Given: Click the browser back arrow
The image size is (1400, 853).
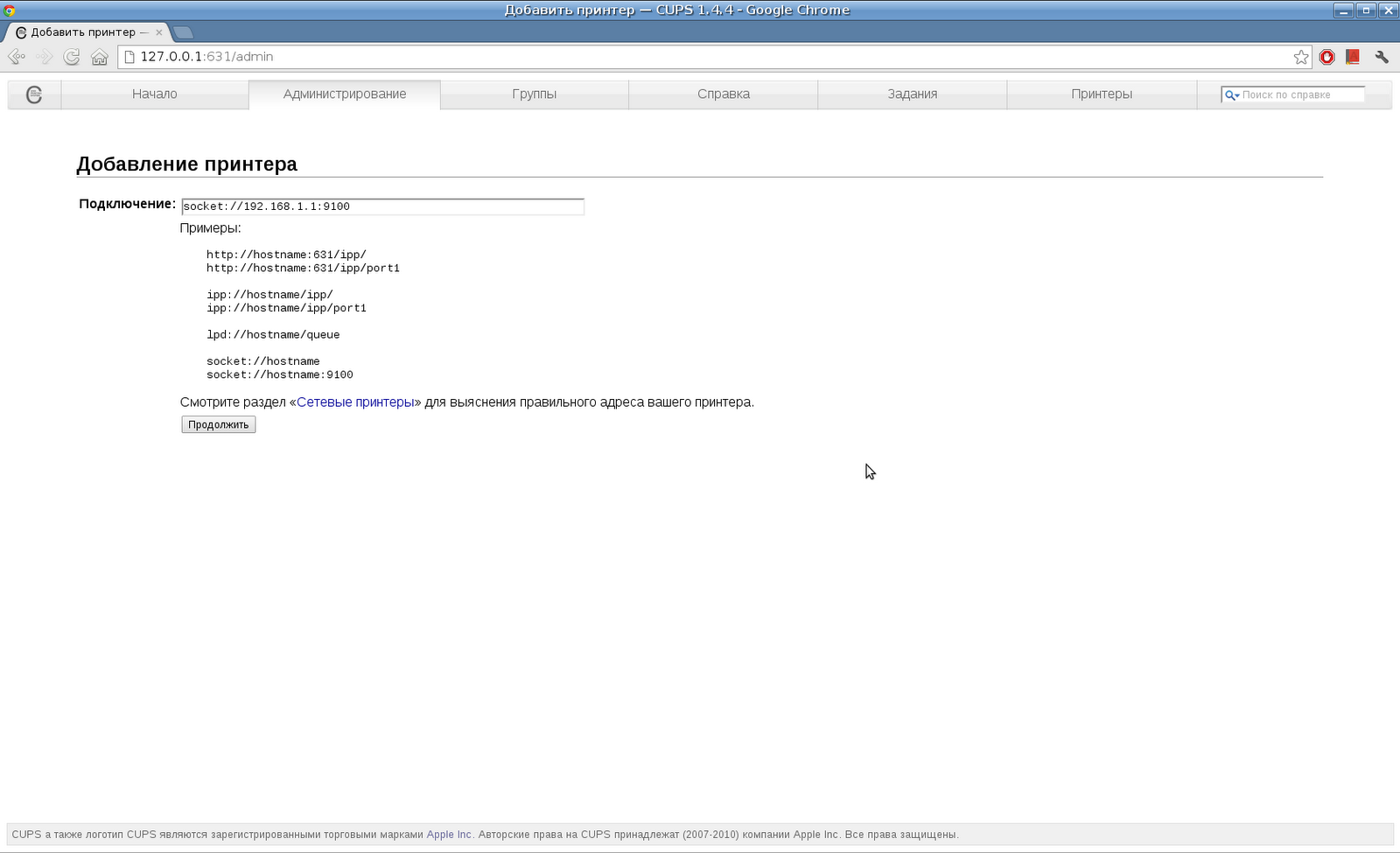Looking at the screenshot, I should tap(17, 57).
